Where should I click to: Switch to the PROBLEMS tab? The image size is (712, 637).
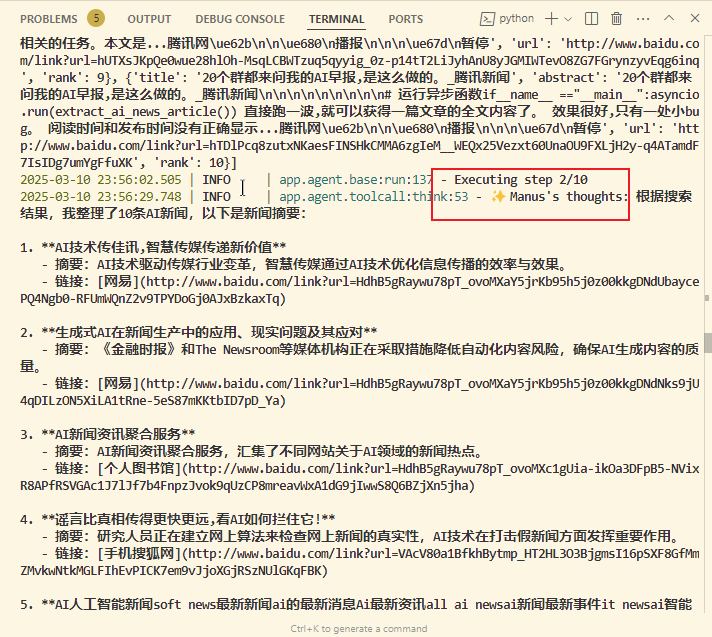coord(48,19)
